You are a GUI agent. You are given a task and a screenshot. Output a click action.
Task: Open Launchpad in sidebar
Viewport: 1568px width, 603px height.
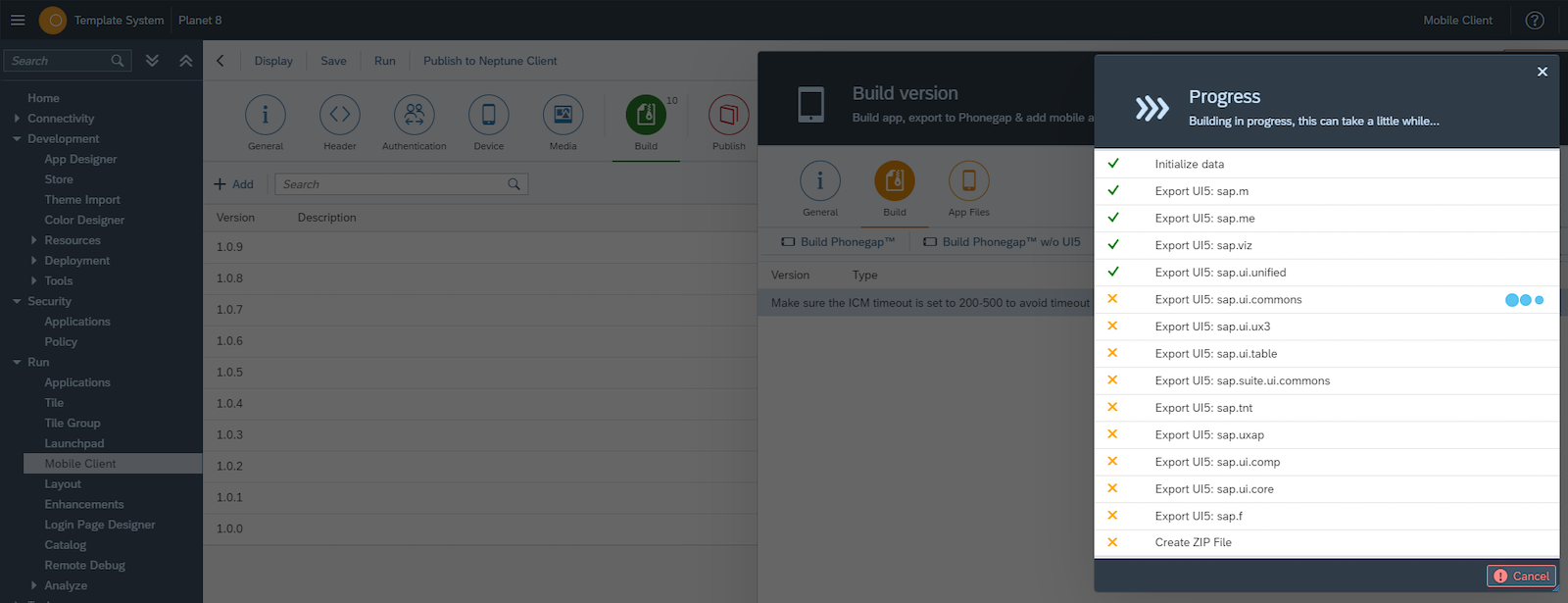pos(74,443)
